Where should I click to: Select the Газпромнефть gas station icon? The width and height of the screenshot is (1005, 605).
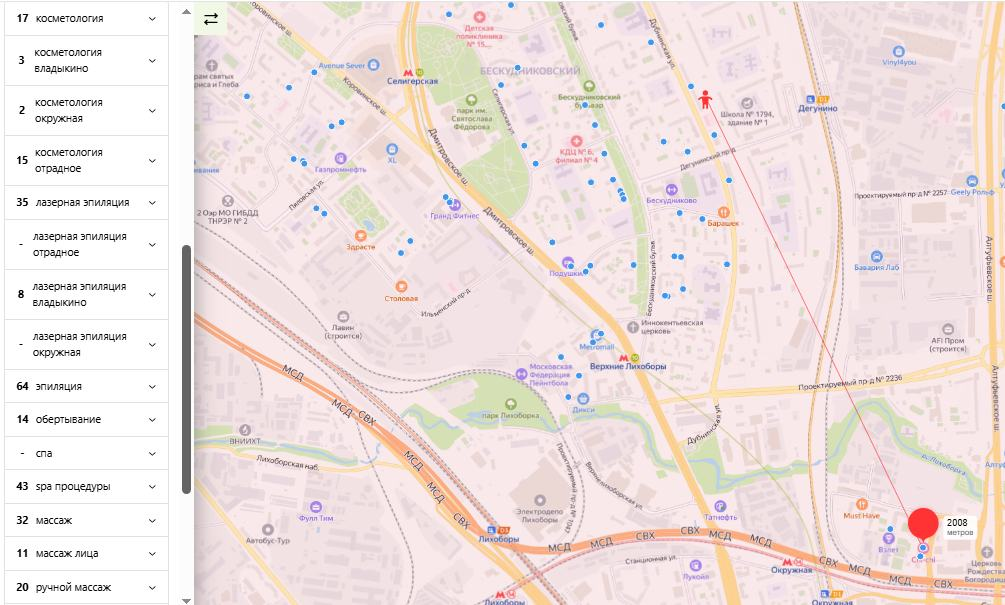pos(341,158)
